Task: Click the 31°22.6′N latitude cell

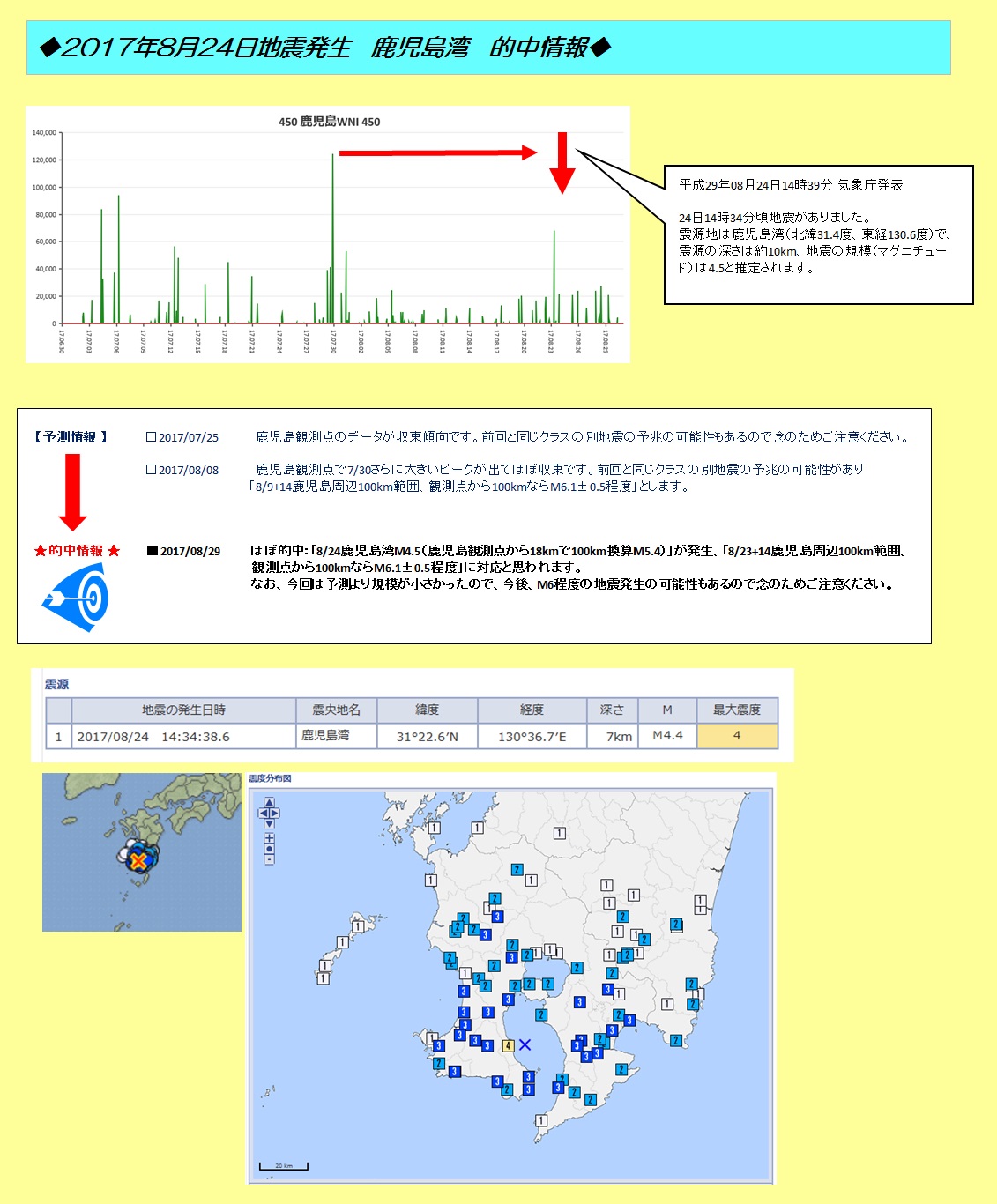Action: pyautogui.click(x=427, y=736)
